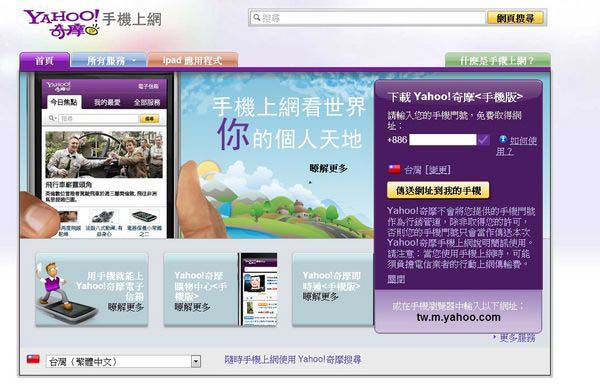The height and width of the screenshot is (388, 600).
Task: Click the blue info icon beside 如何使用
Action: (503, 139)
